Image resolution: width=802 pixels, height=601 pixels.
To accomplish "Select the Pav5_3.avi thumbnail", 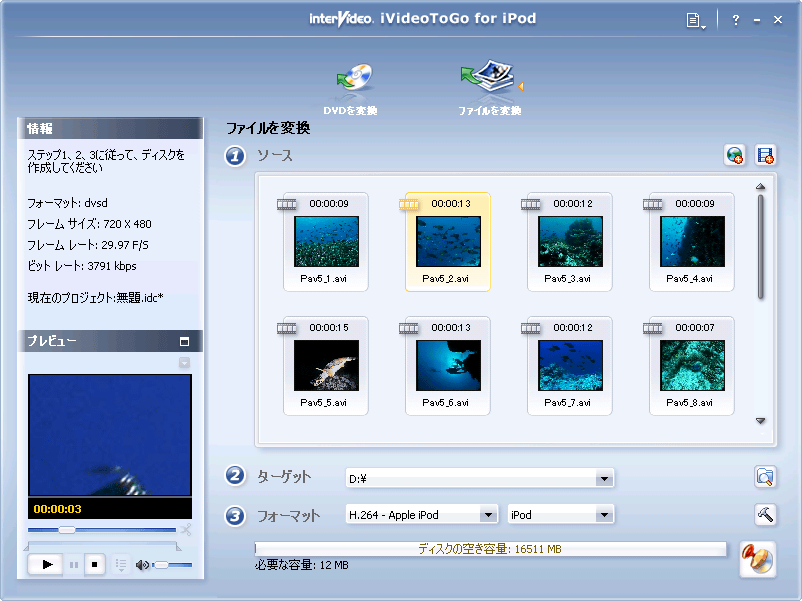I will (570, 241).
